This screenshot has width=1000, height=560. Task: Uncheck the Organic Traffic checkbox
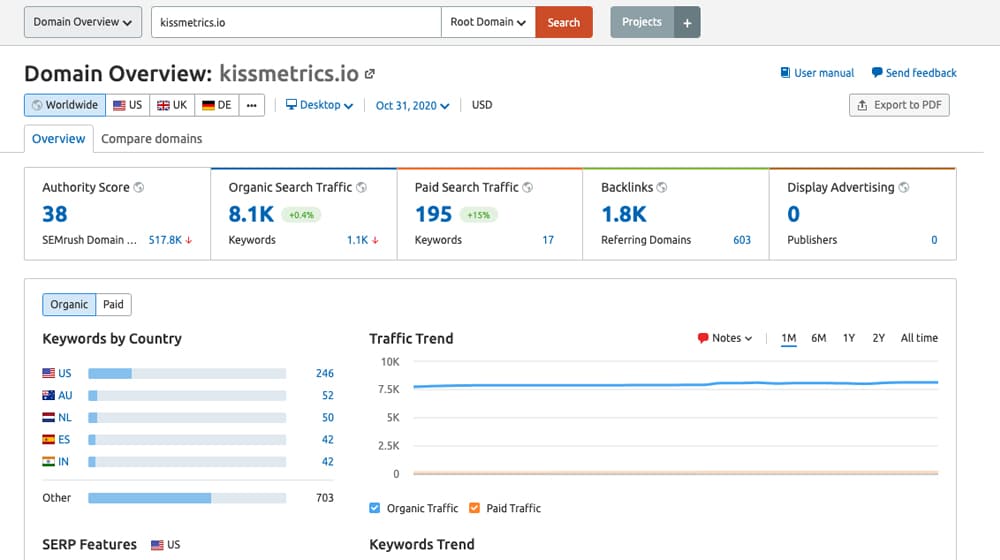(375, 508)
